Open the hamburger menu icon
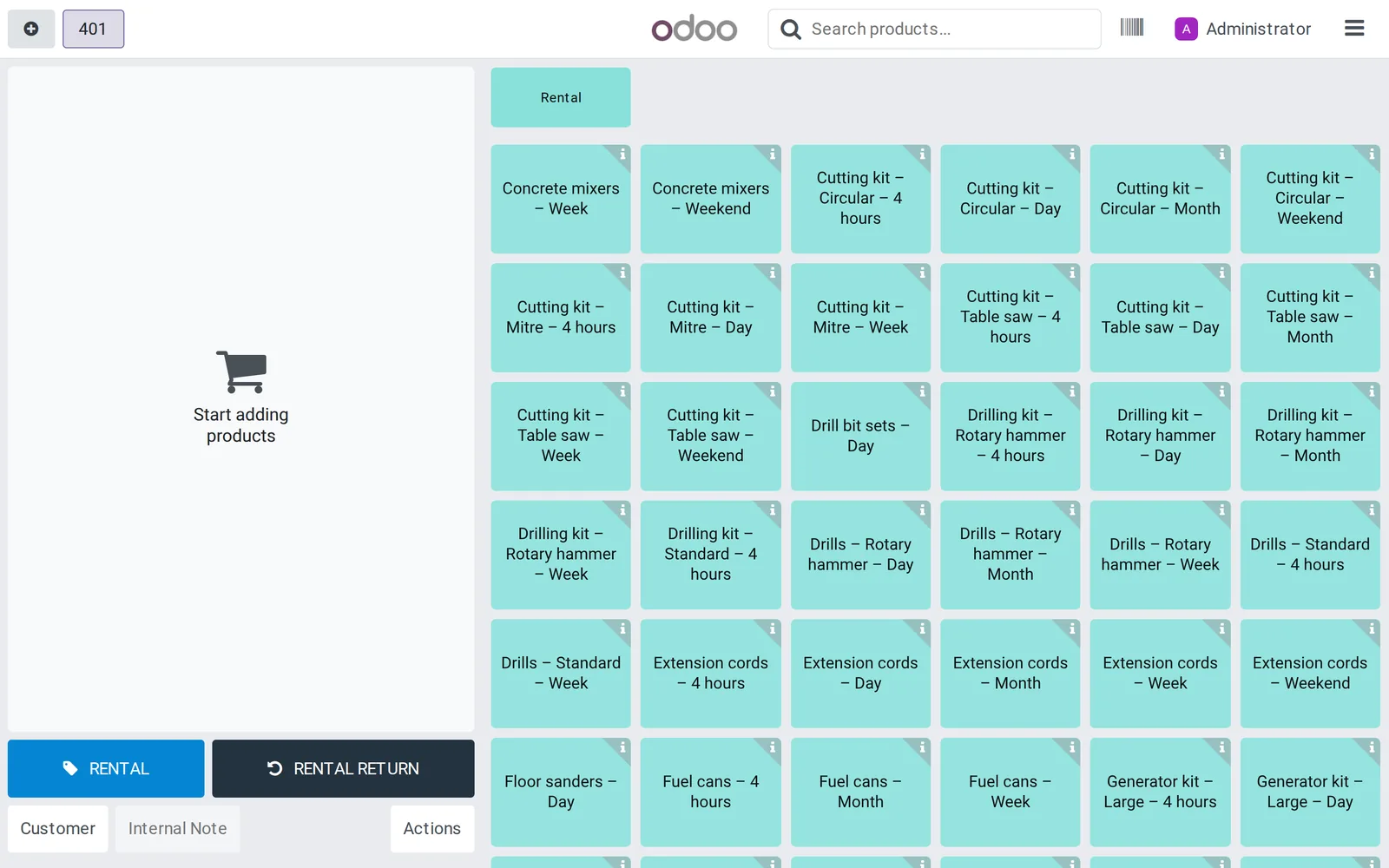The width and height of the screenshot is (1389, 868). [x=1354, y=29]
